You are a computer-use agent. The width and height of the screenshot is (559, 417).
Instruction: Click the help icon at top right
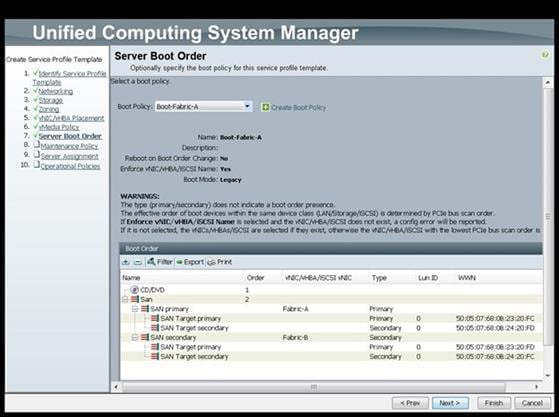click(x=545, y=55)
